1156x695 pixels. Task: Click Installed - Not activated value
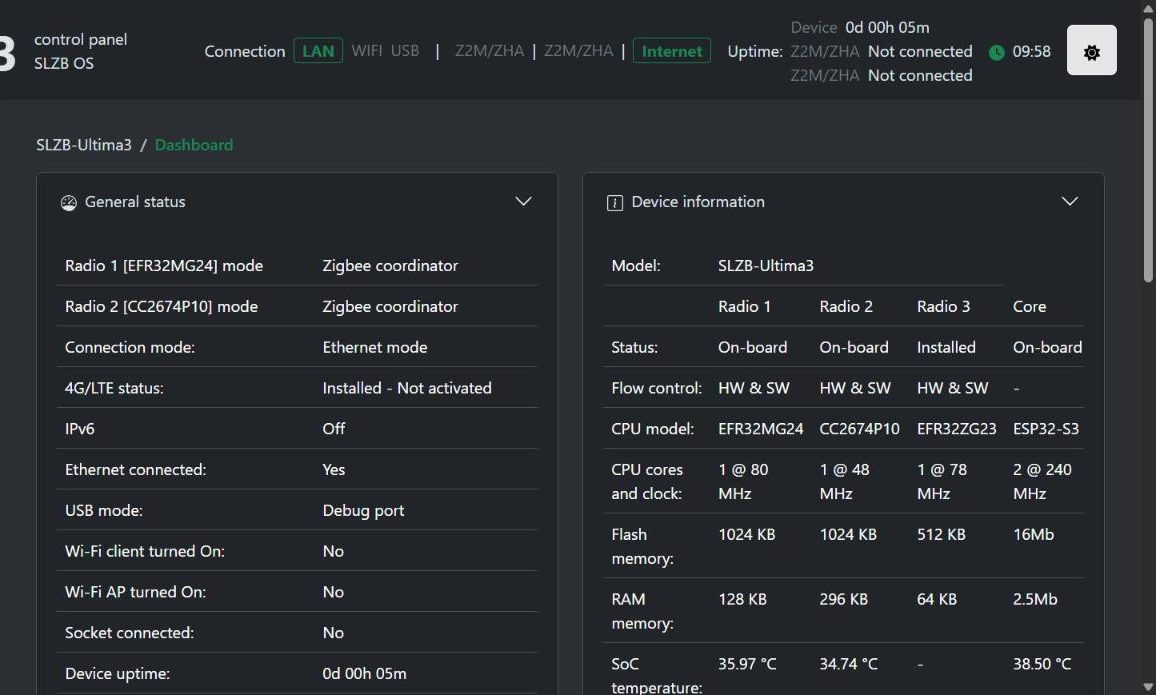point(407,388)
